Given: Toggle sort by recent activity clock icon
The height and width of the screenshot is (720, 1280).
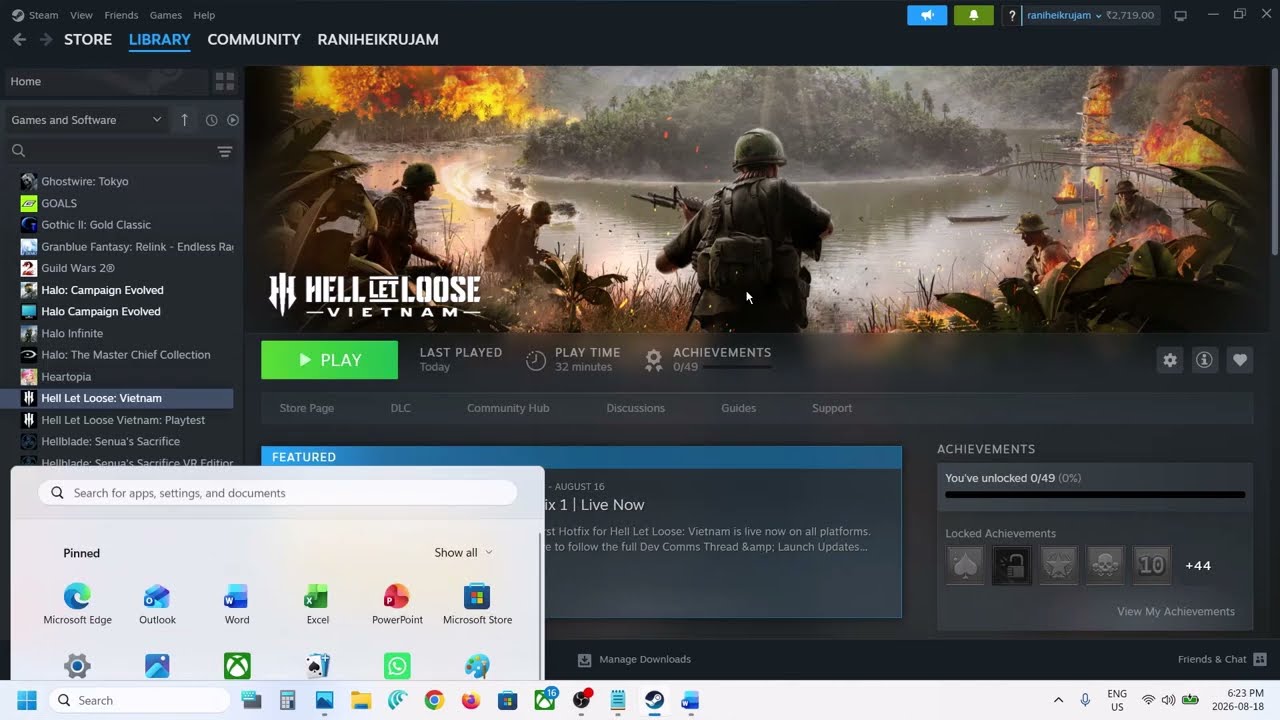Looking at the screenshot, I should click(211, 120).
